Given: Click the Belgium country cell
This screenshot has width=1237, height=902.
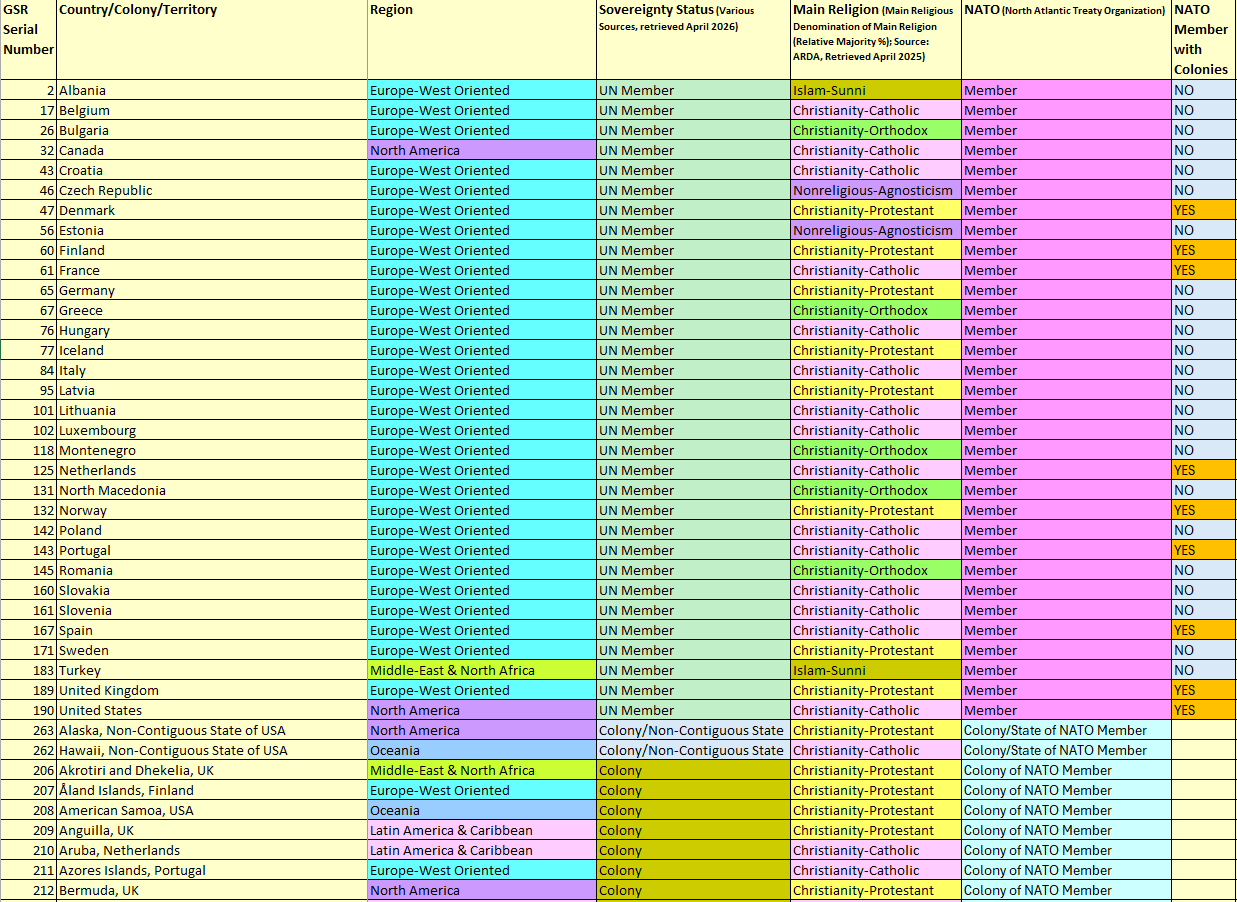Looking at the screenshot, I should pos(212,110).
